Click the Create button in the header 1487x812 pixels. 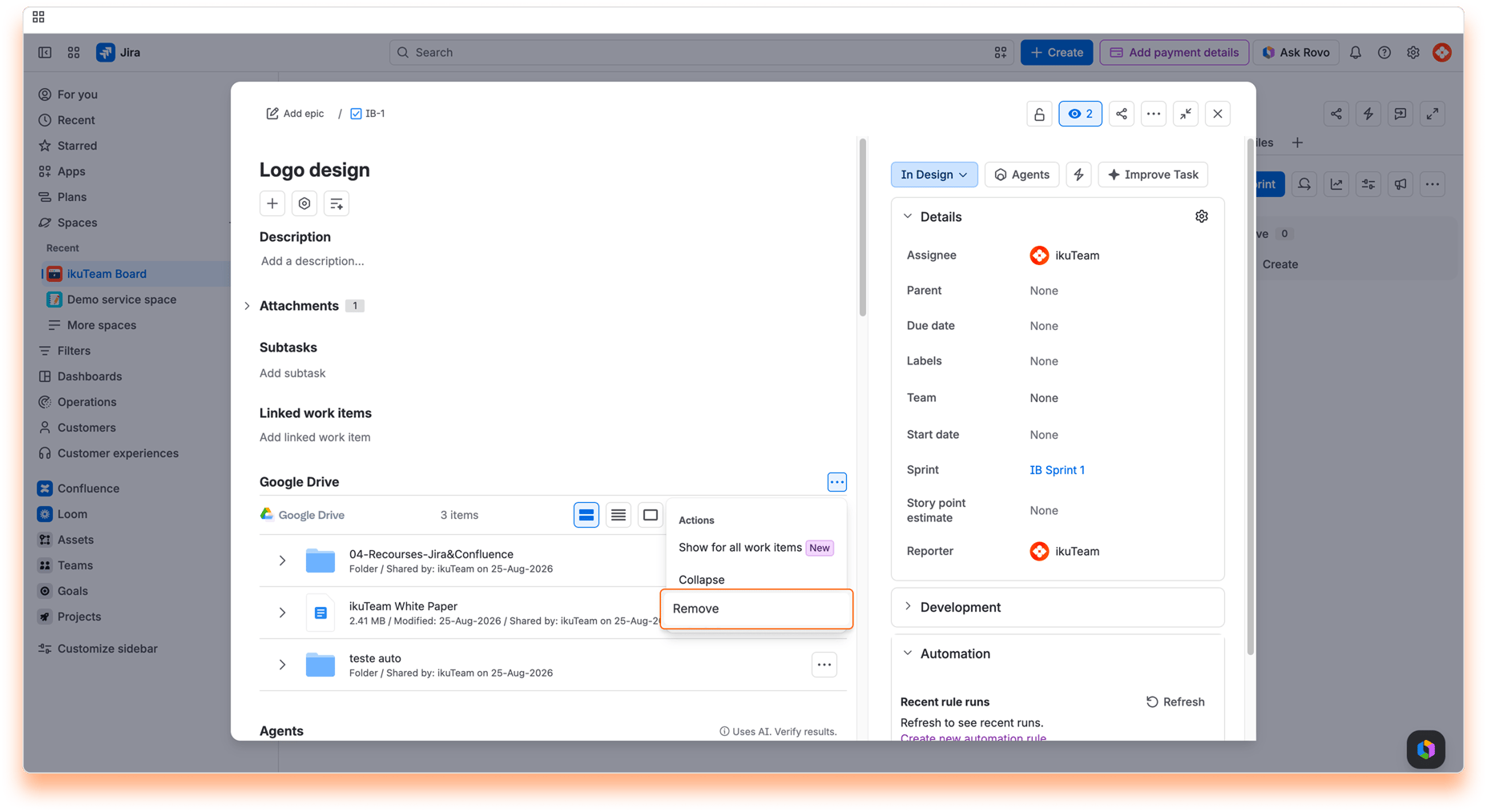pyautogui.click(x=1056, y=52)
